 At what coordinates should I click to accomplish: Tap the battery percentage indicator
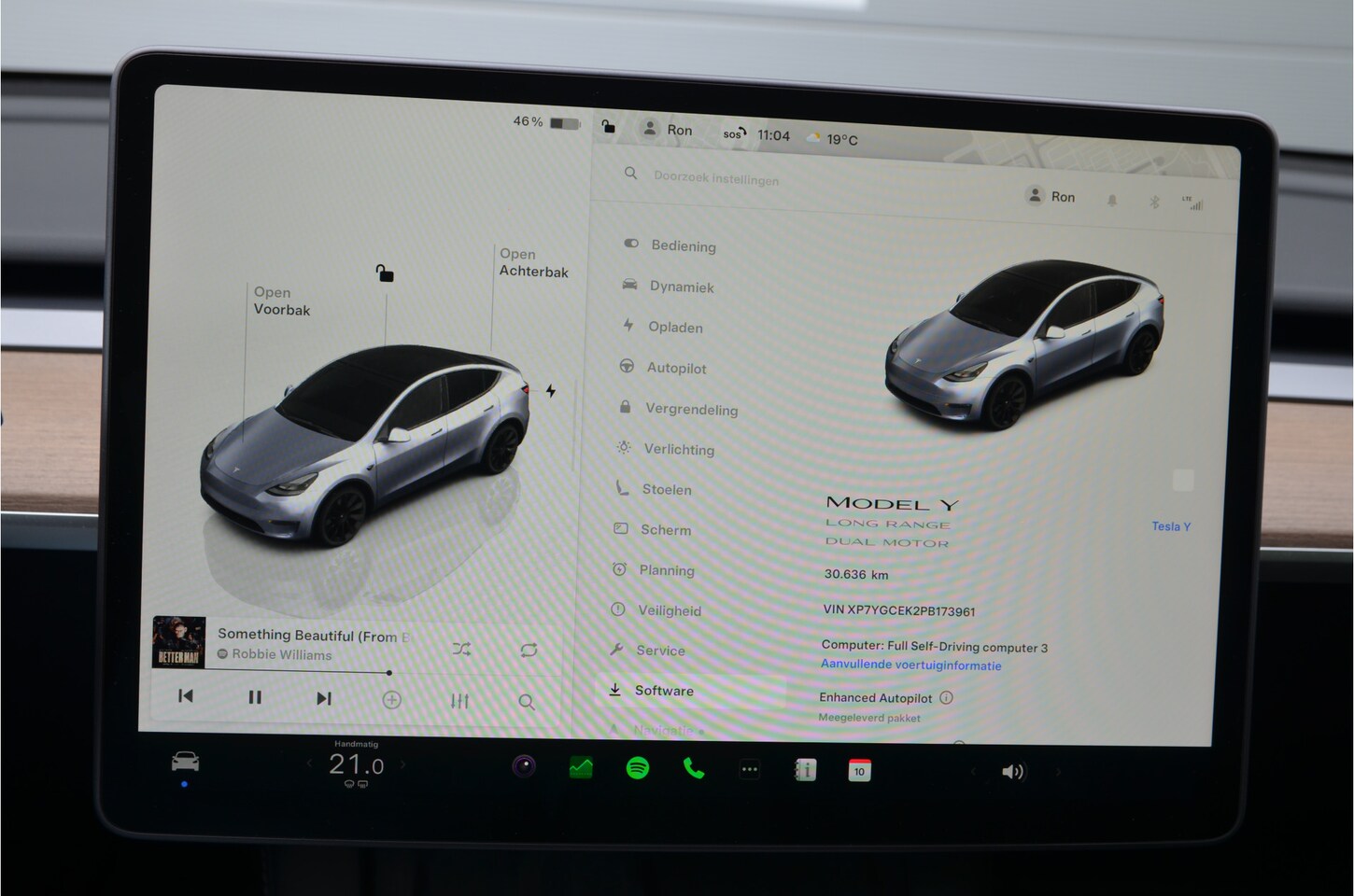pyautogui.click(x=545, y=122)
